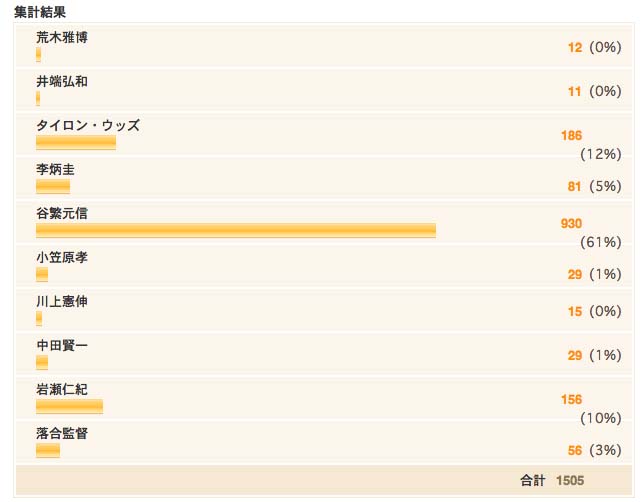Click the 落合監督 result bar
643x502 pixels.
48,450
